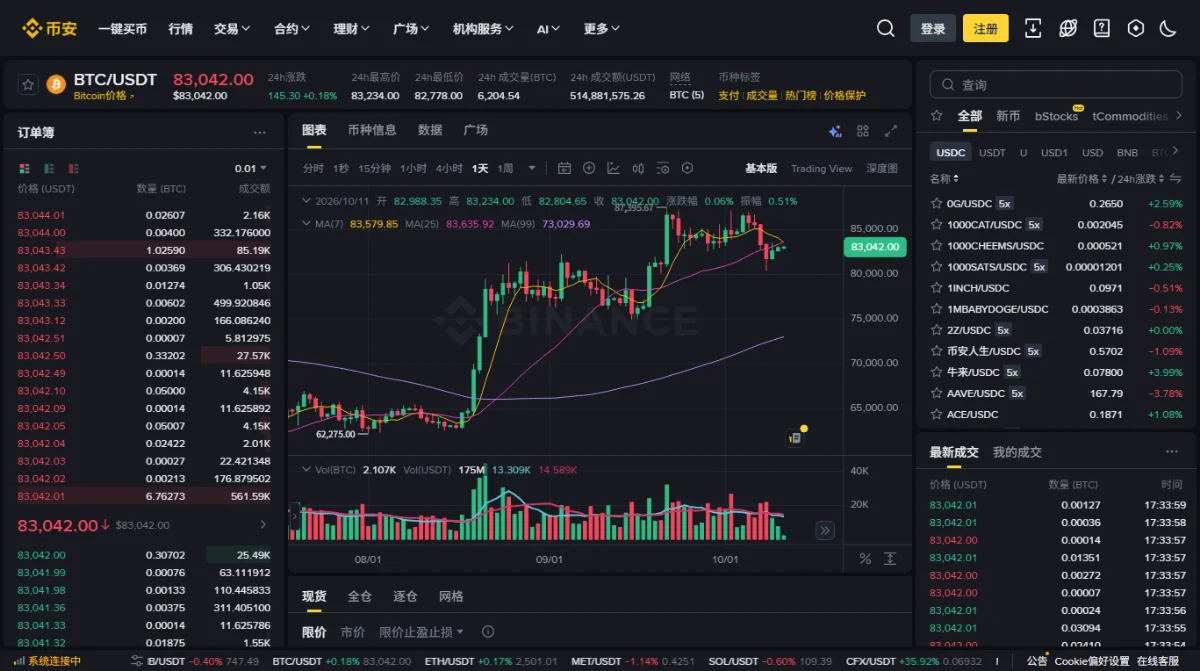The image size is (1200, 671).
Task: Select the 4小时 chart interval
Action: (449, 168)
